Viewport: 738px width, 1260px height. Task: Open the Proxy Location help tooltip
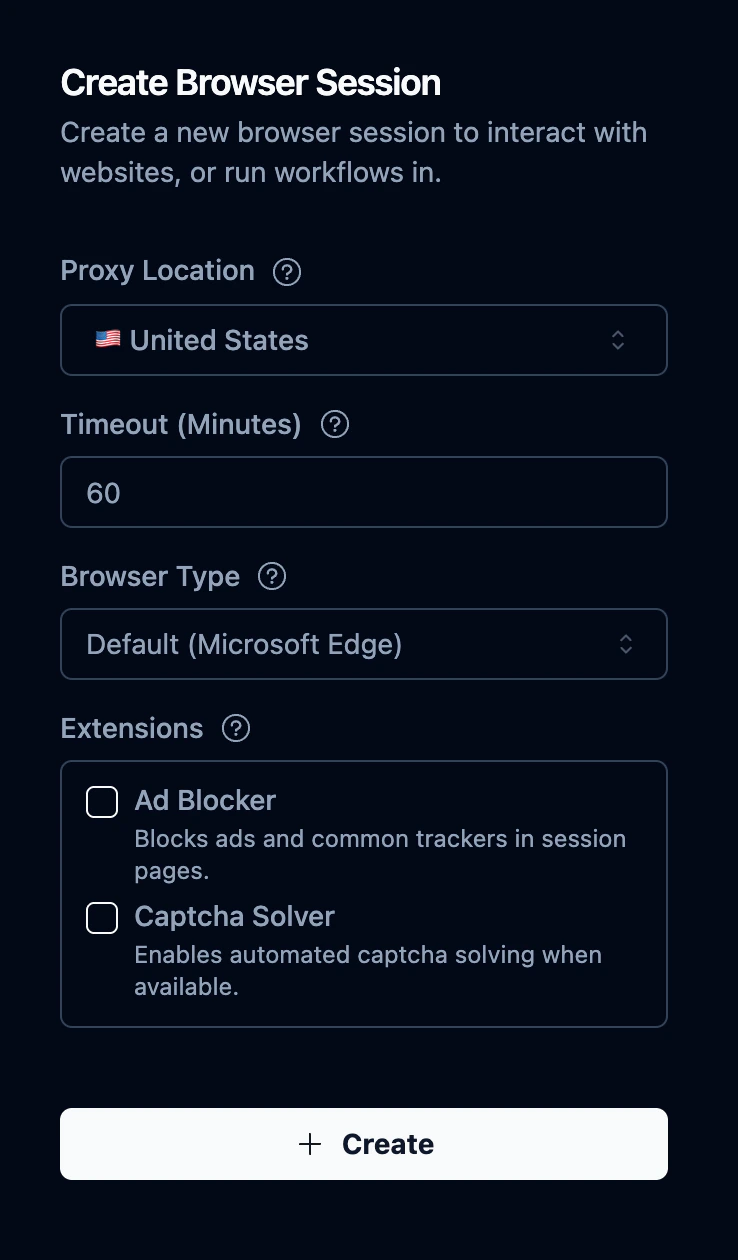[286, 271]
